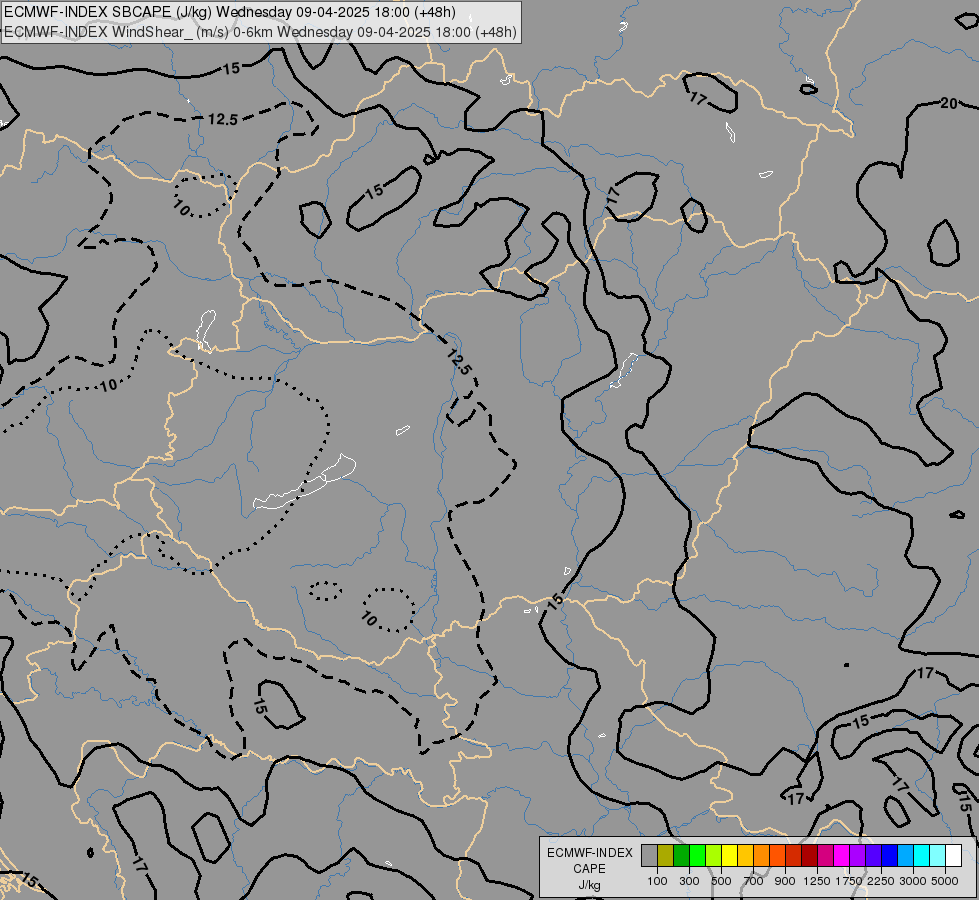Click the SBCAPE title line in header
This screenshot has height=900, width=979.
230,12
